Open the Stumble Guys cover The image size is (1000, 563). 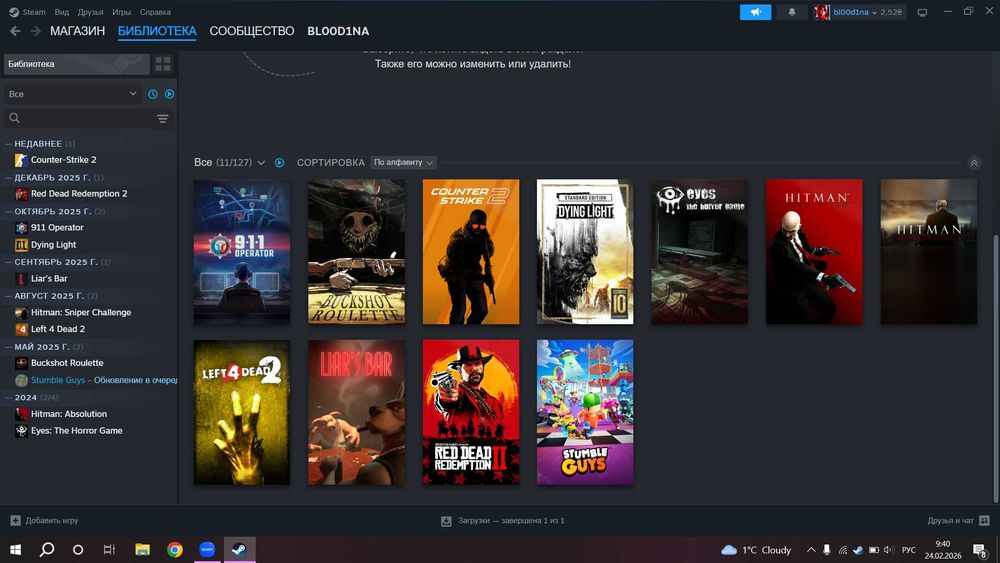coord(585,413)
